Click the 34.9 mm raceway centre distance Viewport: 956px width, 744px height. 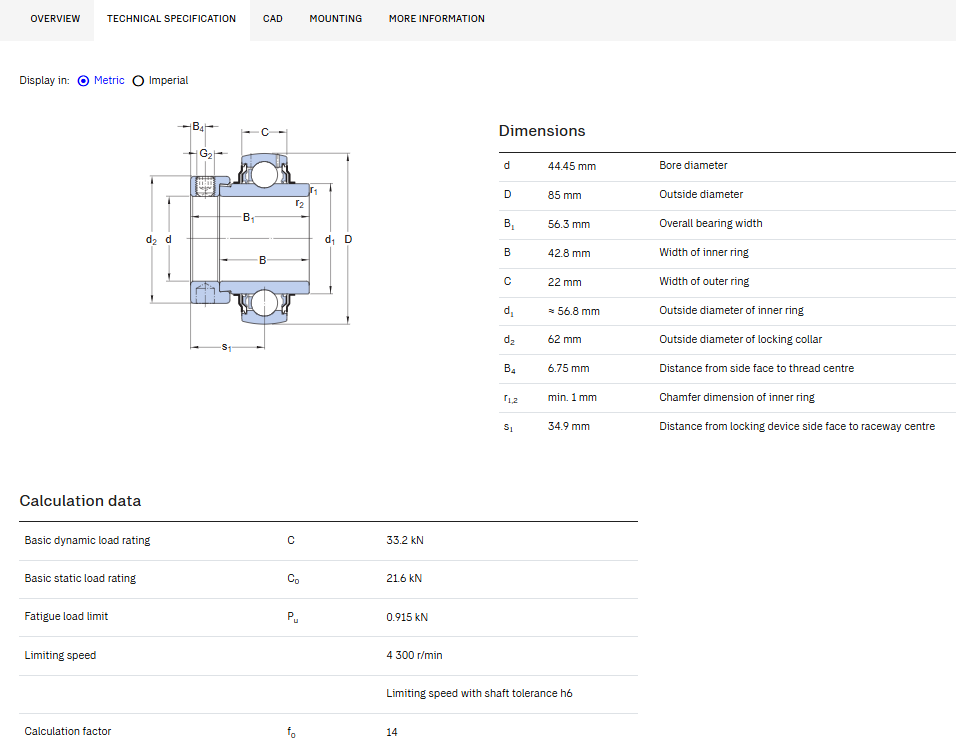pos(568,426)
